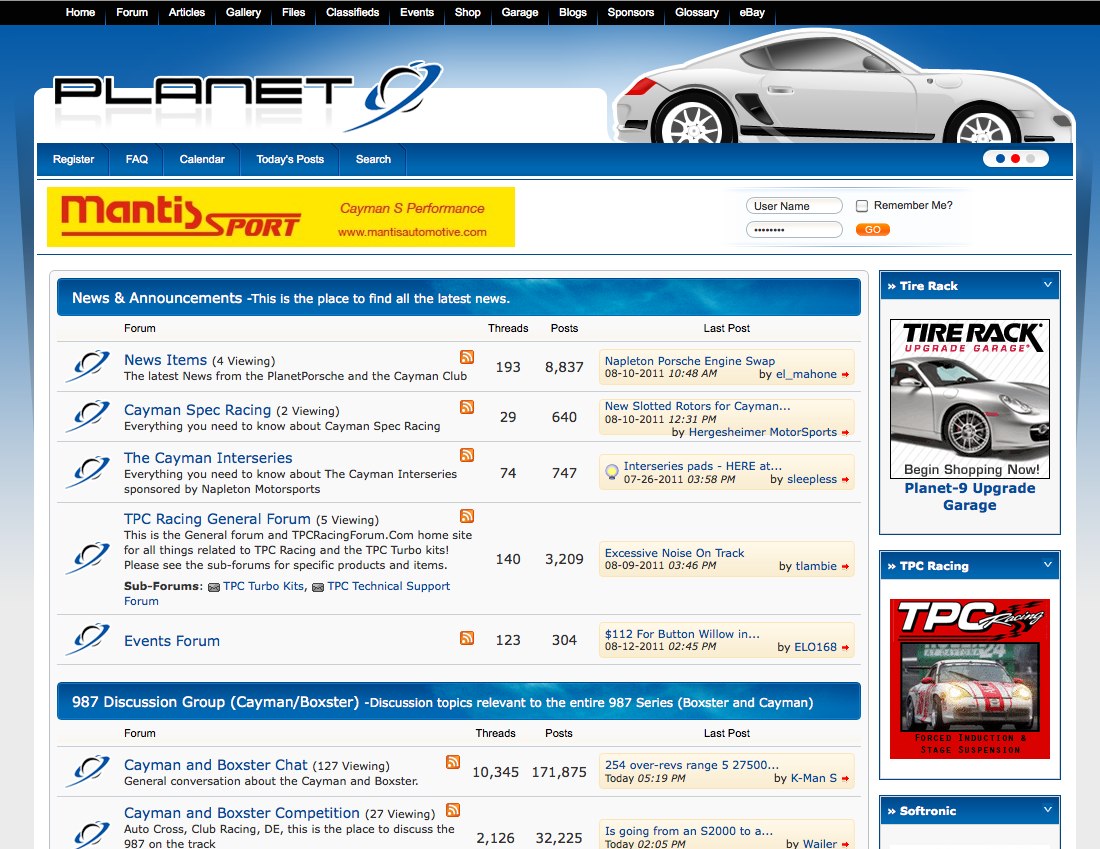This screenshot has width=1100, height=849.
Task: Click the lightbulb icon on Interseries pads post
Action: (x=612, y=472)
